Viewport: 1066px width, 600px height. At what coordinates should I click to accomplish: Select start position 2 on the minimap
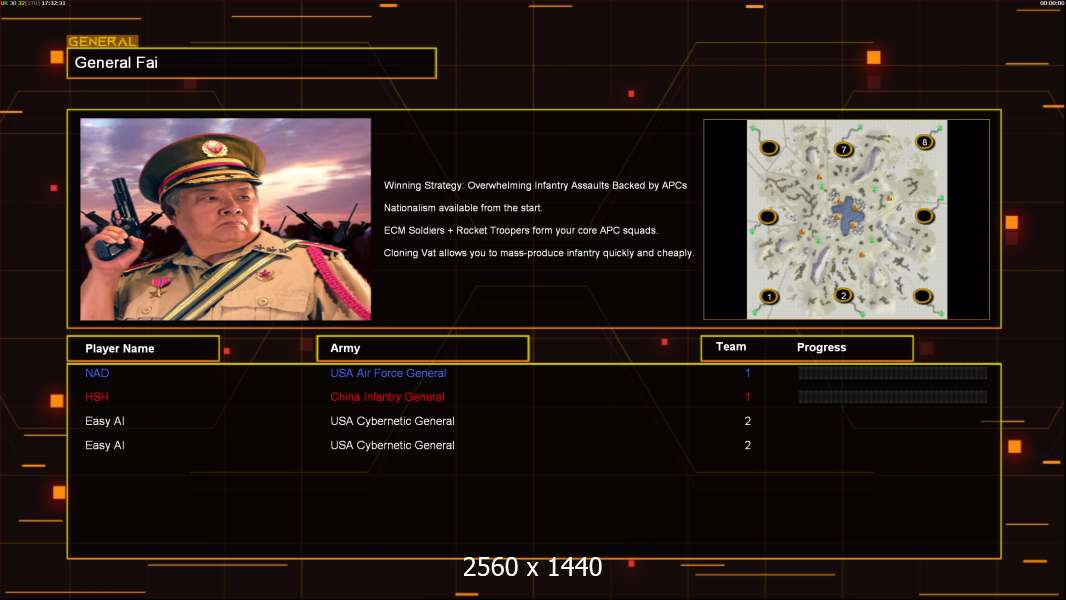[844, 296]
